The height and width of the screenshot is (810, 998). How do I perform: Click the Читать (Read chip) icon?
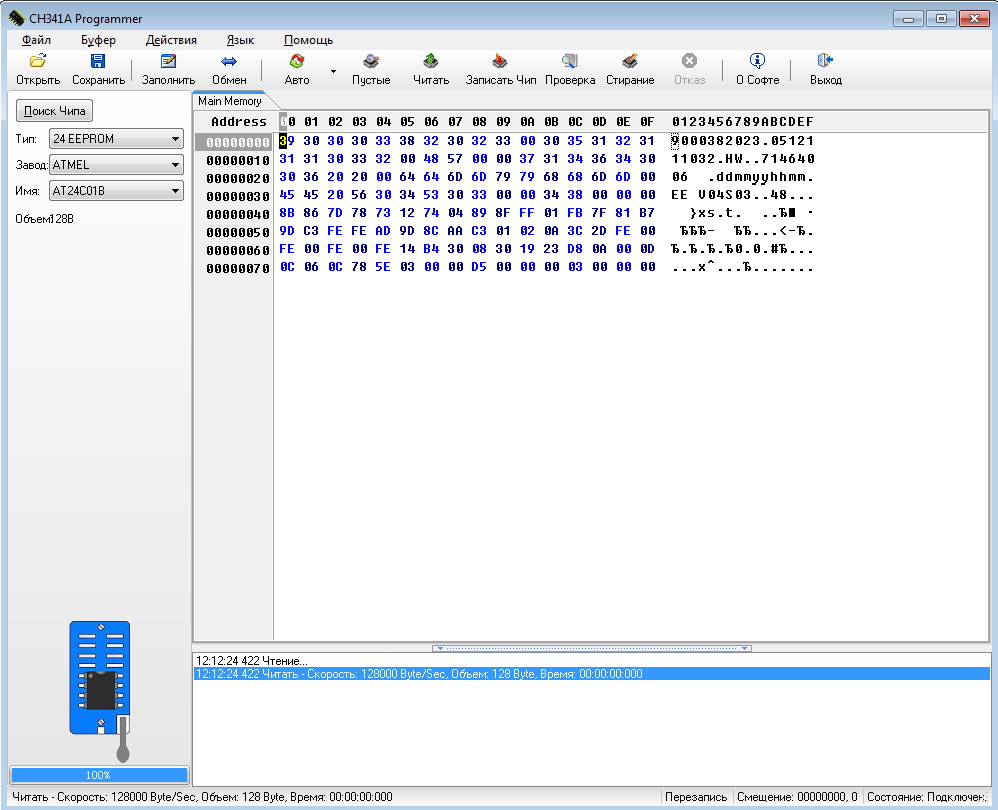431,62
